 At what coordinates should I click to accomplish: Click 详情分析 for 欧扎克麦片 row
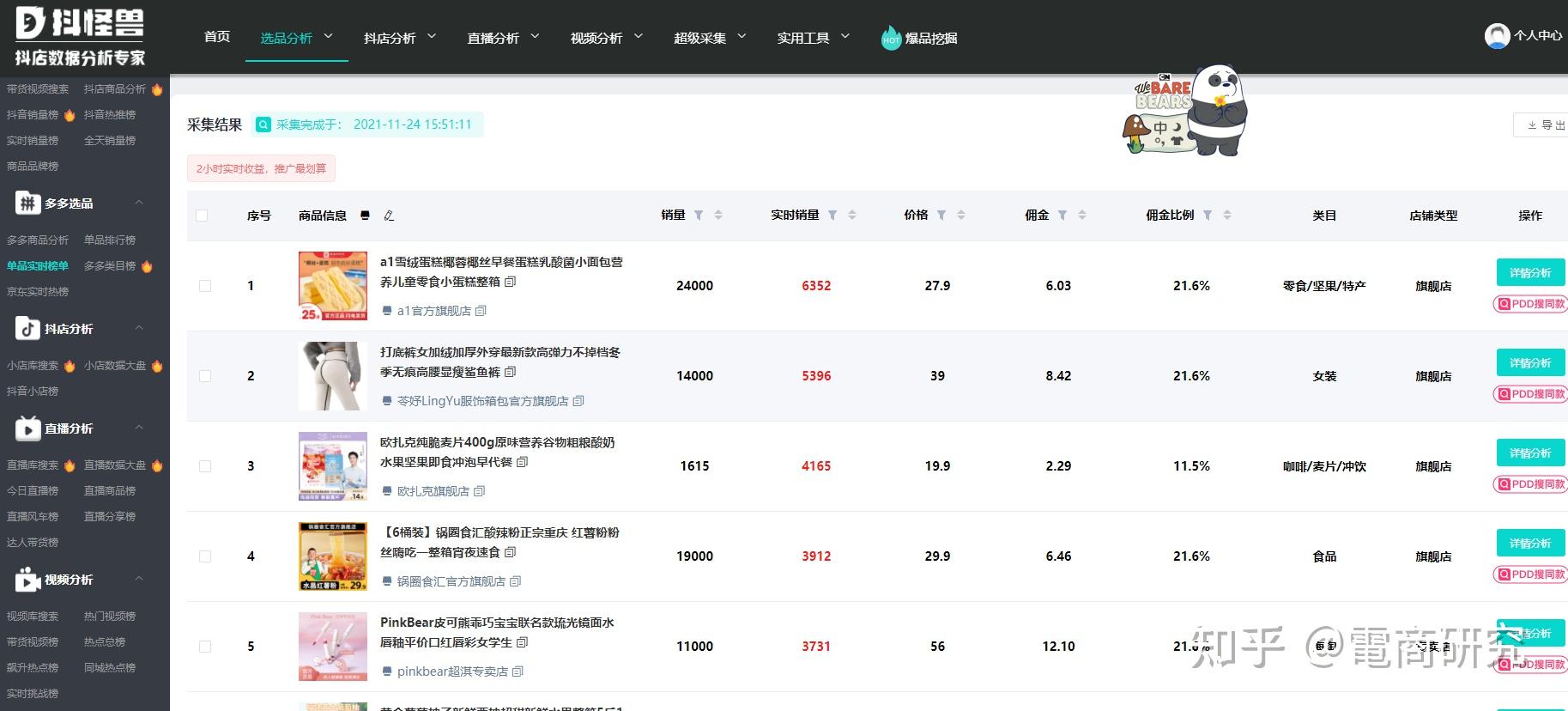coord(1530,453)
